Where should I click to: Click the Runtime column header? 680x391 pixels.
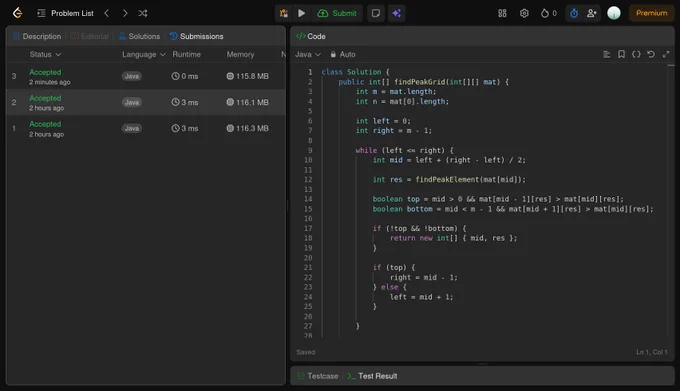(x=186, y=54)
